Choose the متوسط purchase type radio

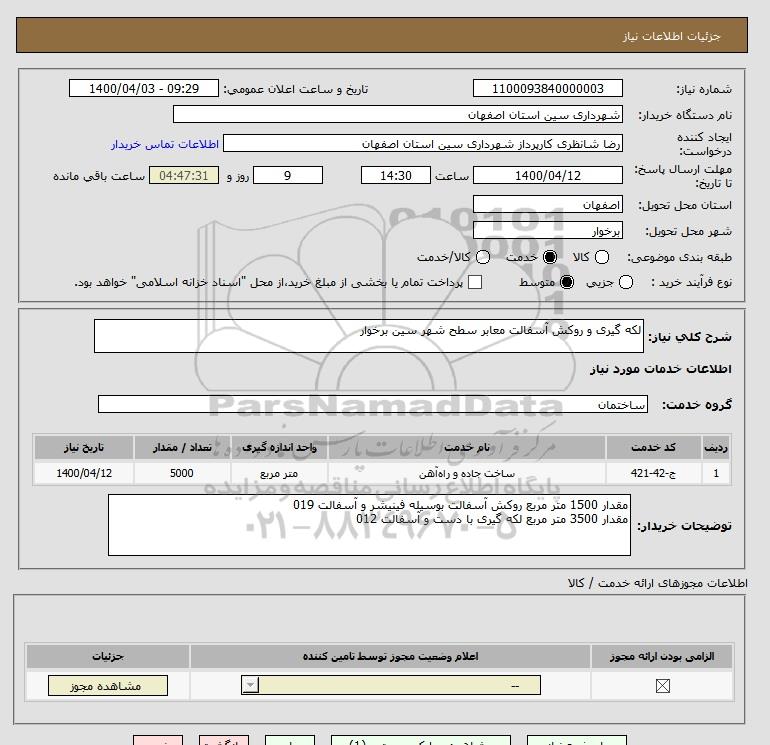(567, 282)
